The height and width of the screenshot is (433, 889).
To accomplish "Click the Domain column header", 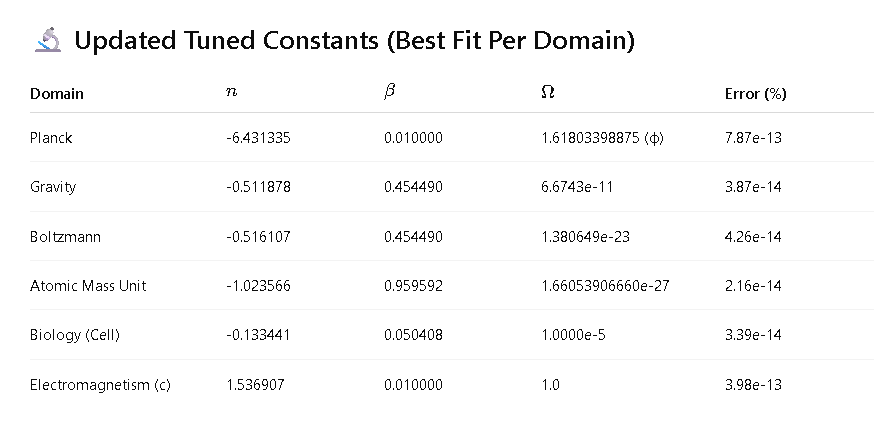I will tap(57, 94).
